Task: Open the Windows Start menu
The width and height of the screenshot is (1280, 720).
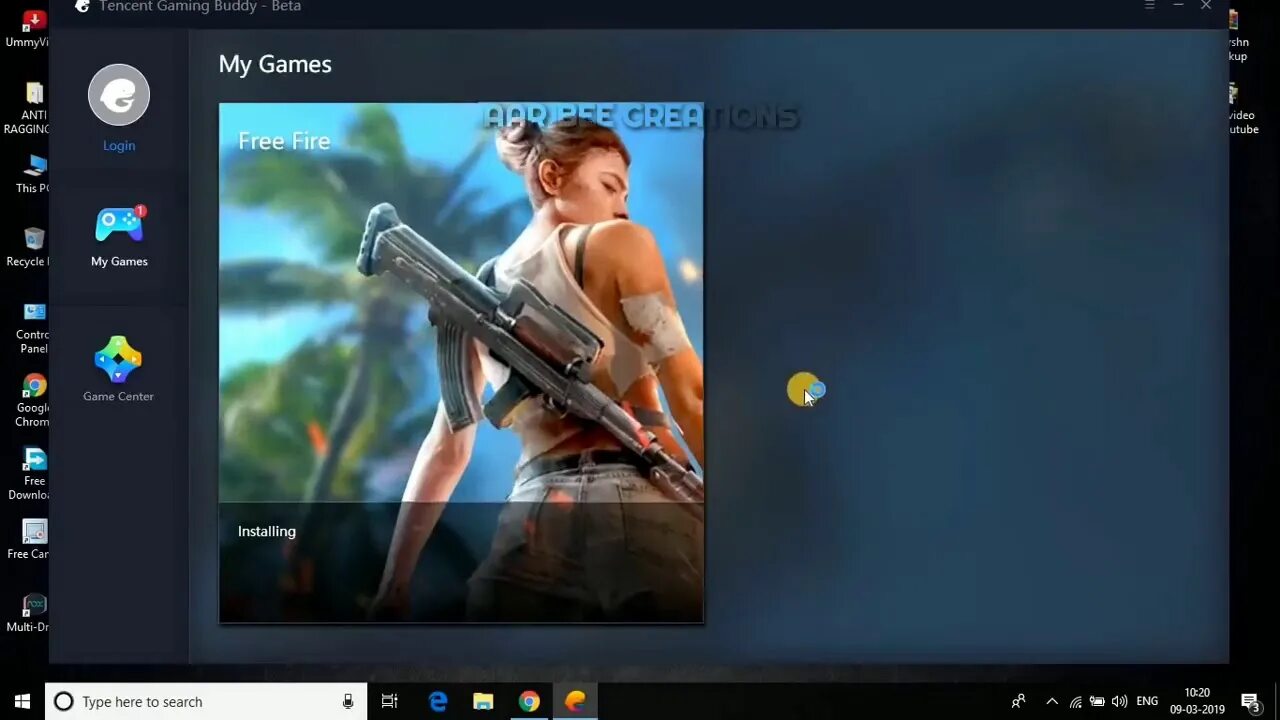Action: [22, 701]
